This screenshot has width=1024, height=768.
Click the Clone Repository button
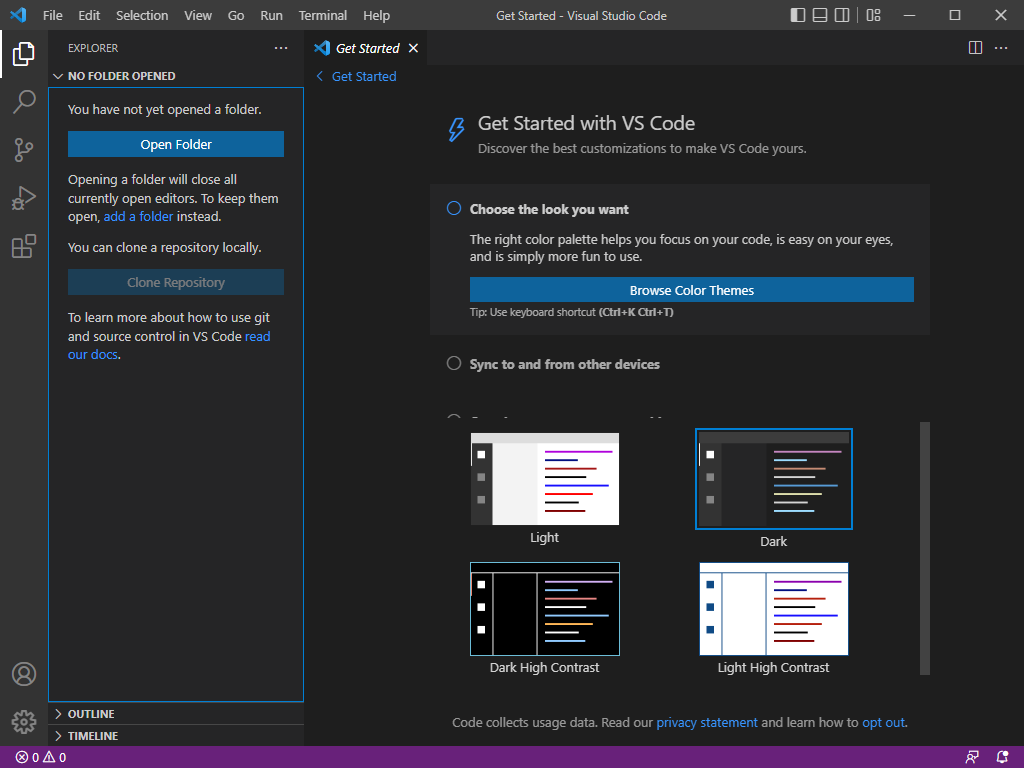pos(176,282)
